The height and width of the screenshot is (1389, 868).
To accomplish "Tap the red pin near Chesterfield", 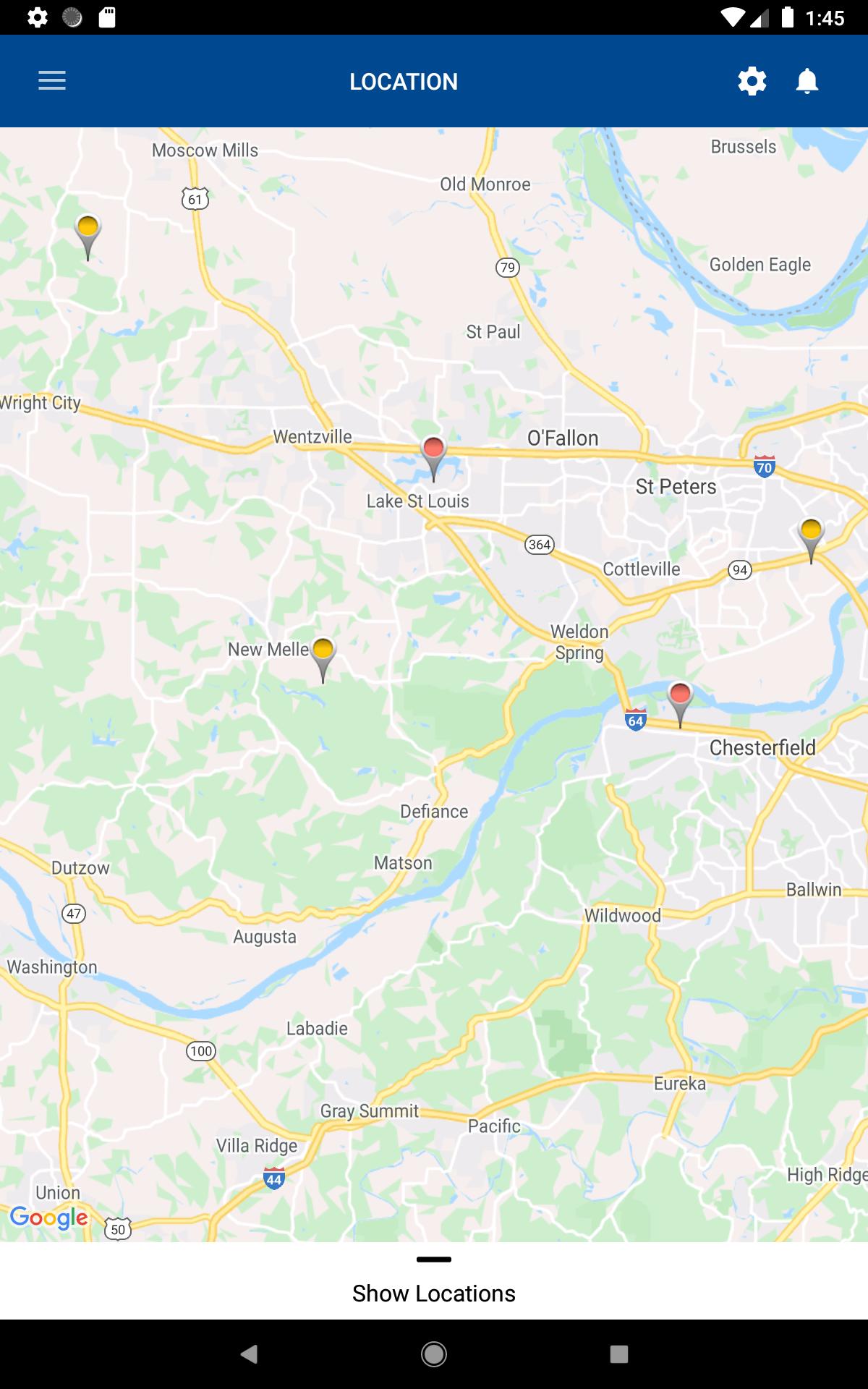I will tap(680, 704).
